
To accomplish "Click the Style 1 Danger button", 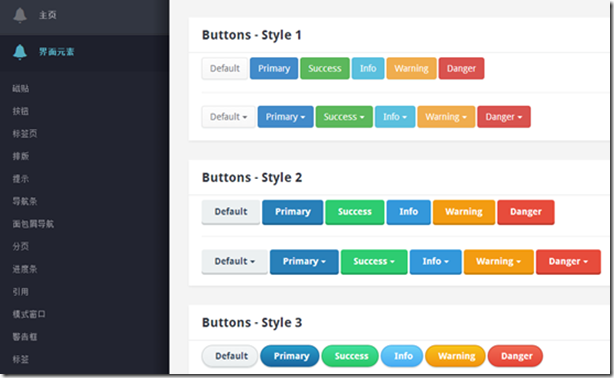I will pyautogui.click(x=461, y=69).
